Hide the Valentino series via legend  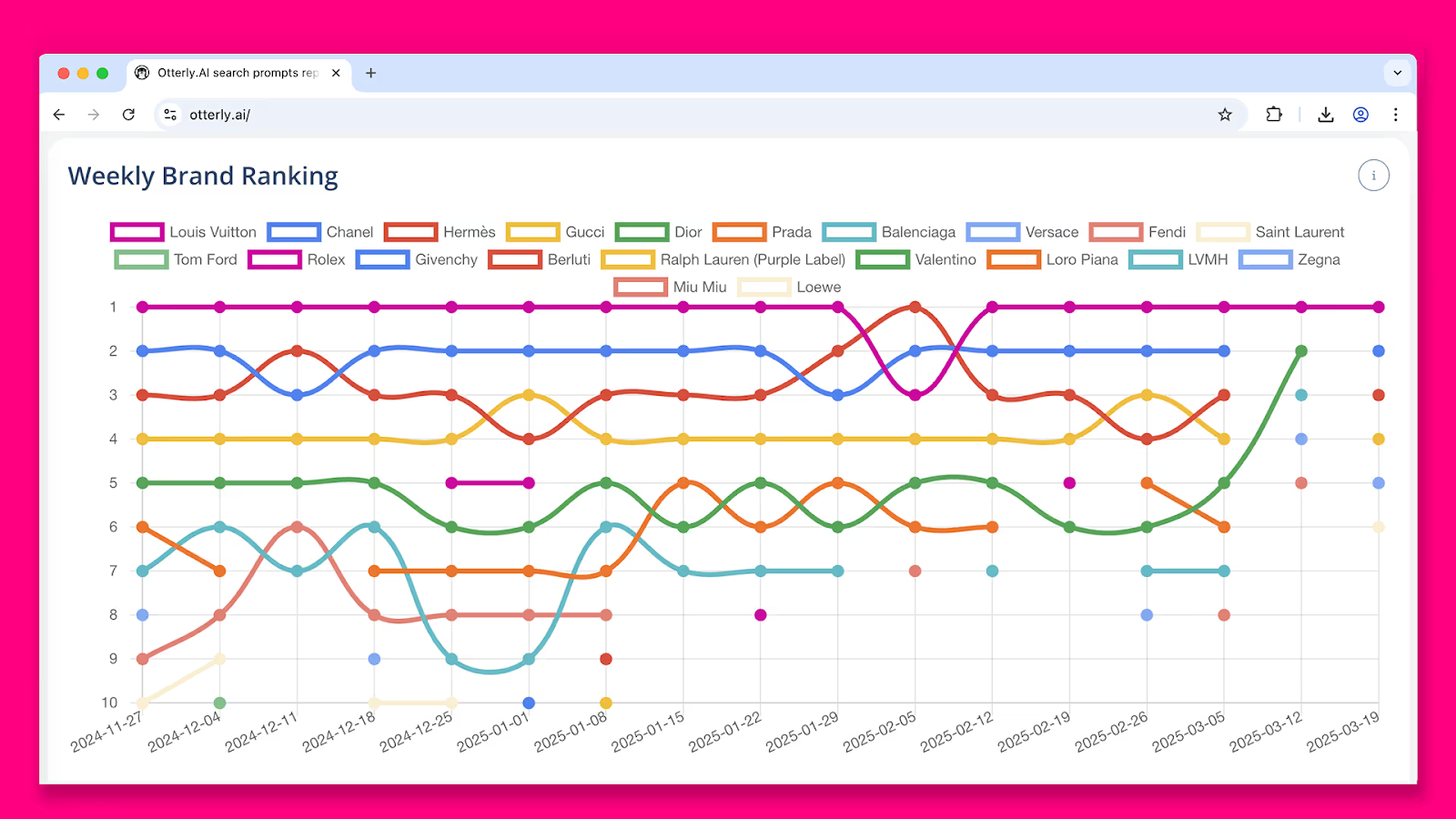pos(916,259)
